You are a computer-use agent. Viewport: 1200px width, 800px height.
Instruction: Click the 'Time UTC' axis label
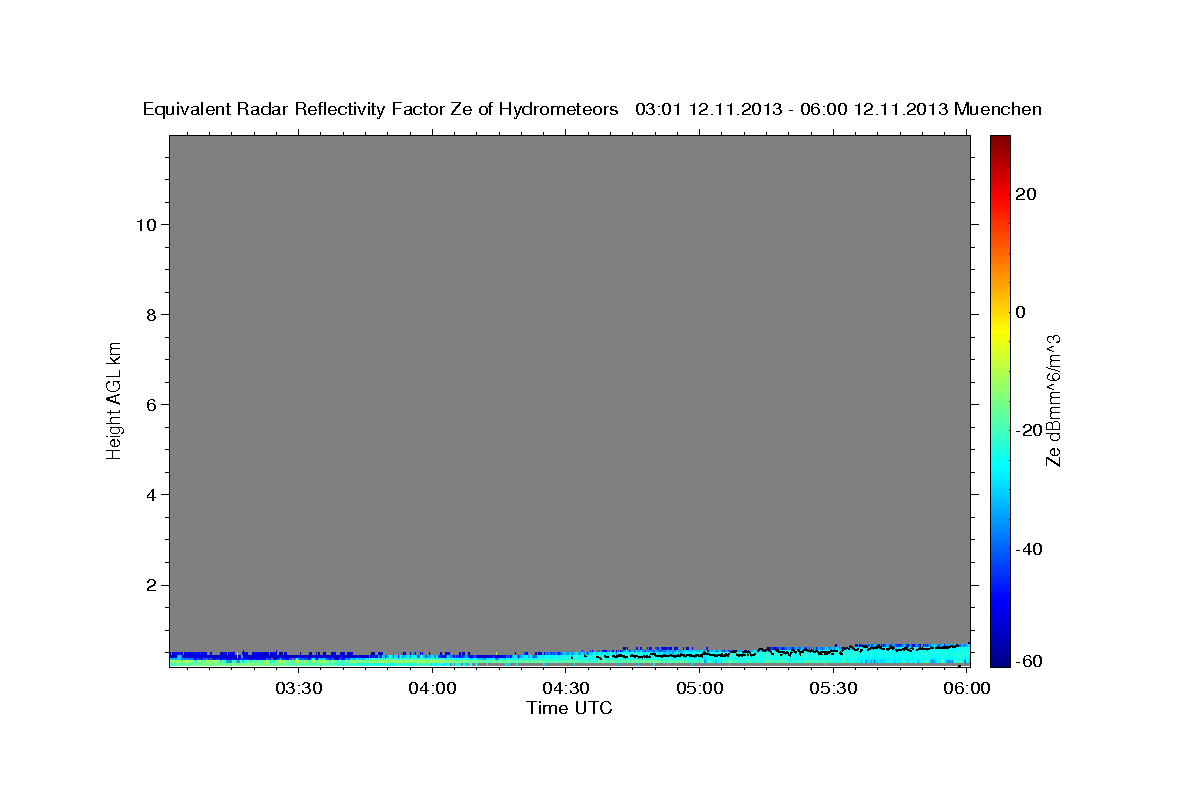569,708
